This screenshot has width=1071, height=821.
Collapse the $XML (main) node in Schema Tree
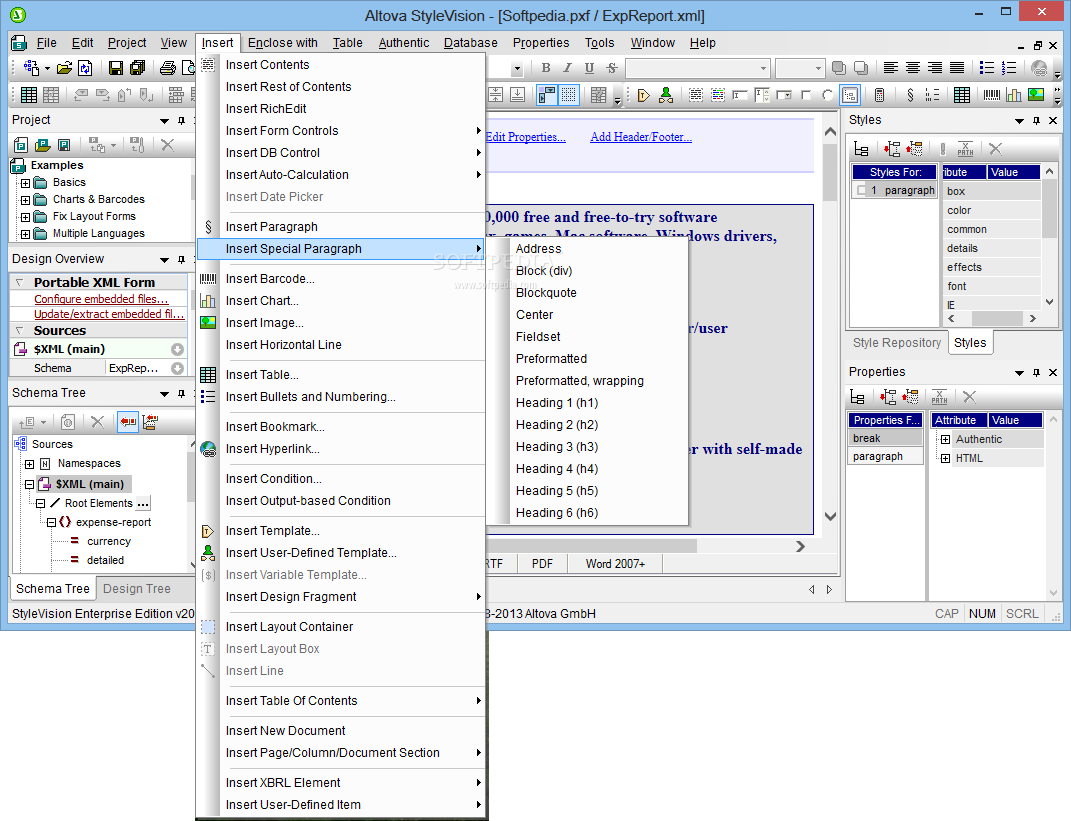pos(29,484)
